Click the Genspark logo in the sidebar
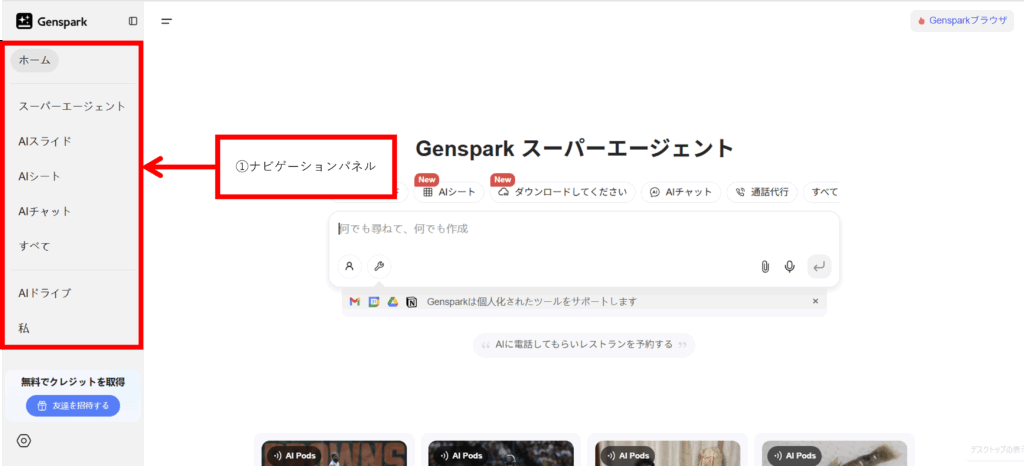The image size is (1024, 466). coord(44,21)
